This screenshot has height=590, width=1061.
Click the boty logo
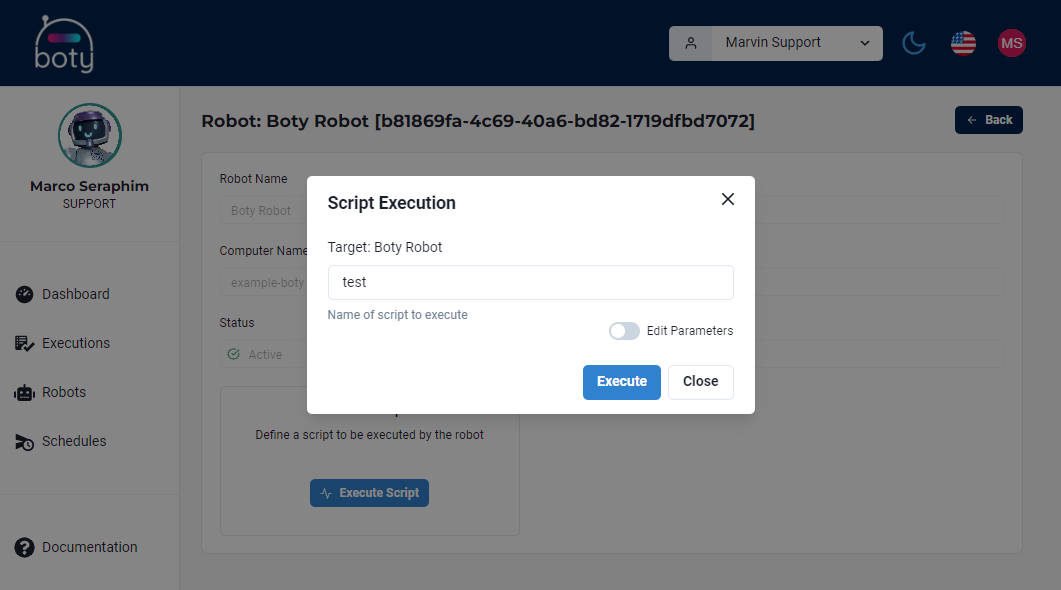point(63,43)
